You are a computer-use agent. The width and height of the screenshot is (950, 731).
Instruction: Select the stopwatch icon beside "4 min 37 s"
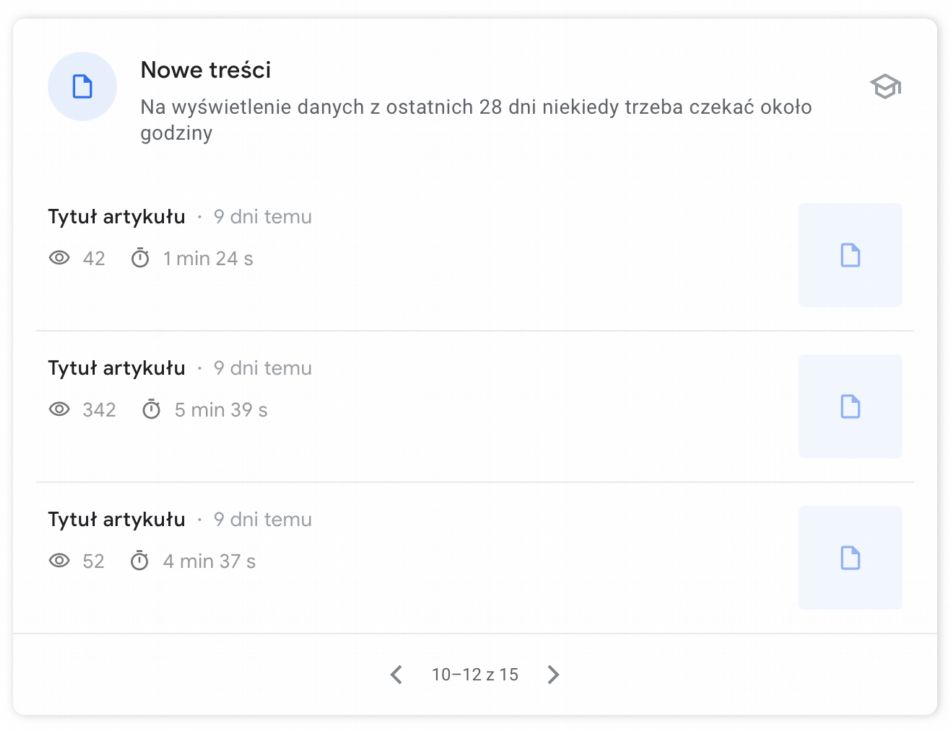(x=140, y=561)
